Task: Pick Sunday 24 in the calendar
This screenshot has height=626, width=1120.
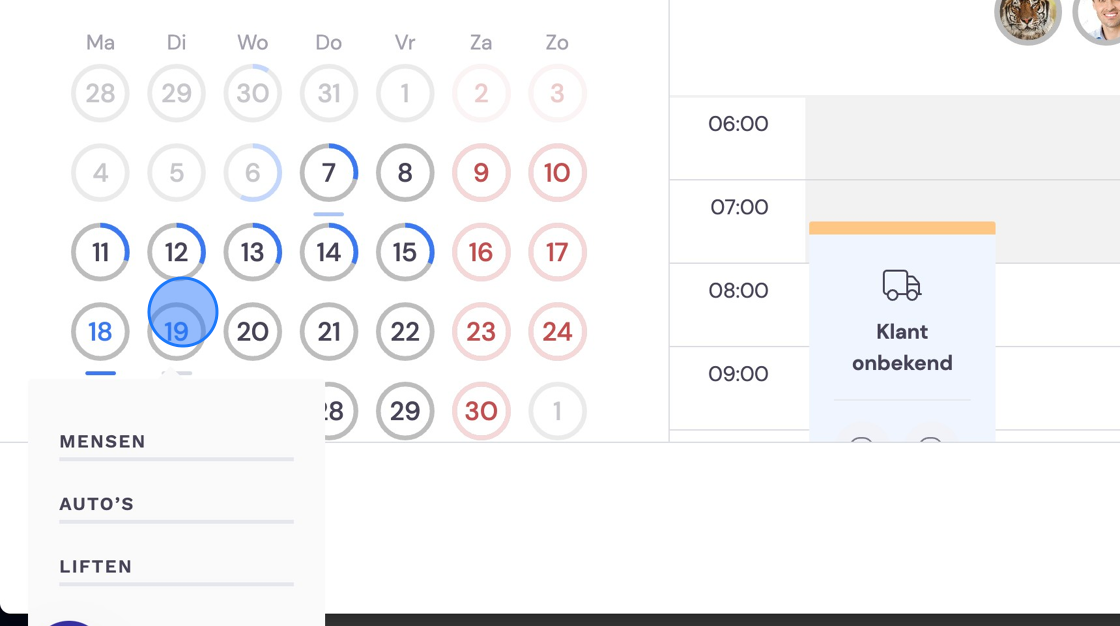Action: pyautogui.click(x=557, y=331)
